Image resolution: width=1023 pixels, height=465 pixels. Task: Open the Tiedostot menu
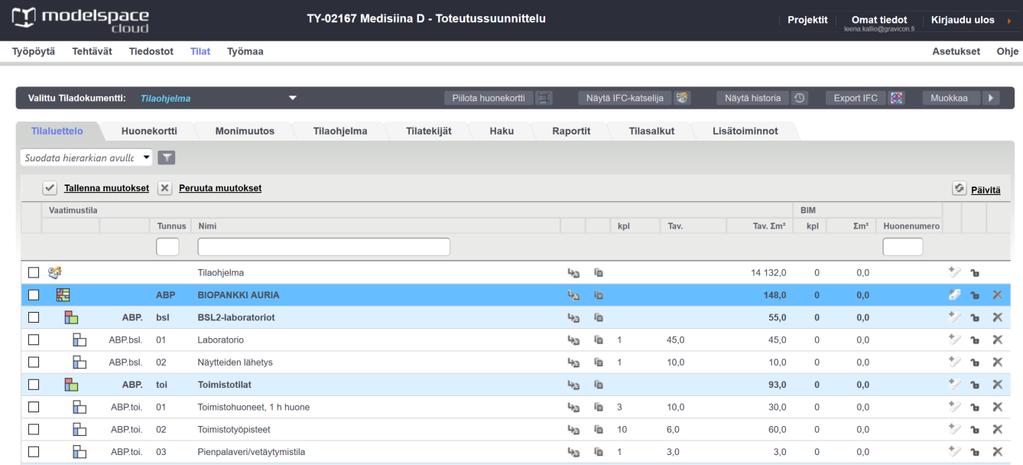pos(151,52)
